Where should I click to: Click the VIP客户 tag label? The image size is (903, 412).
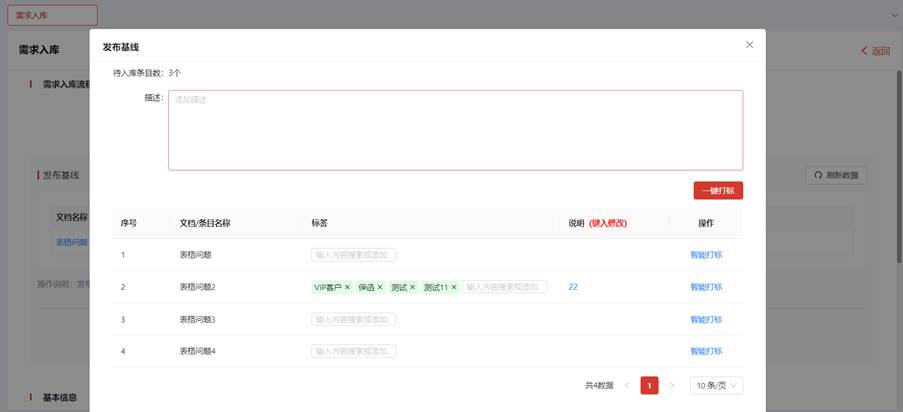[x=328, y=287]
